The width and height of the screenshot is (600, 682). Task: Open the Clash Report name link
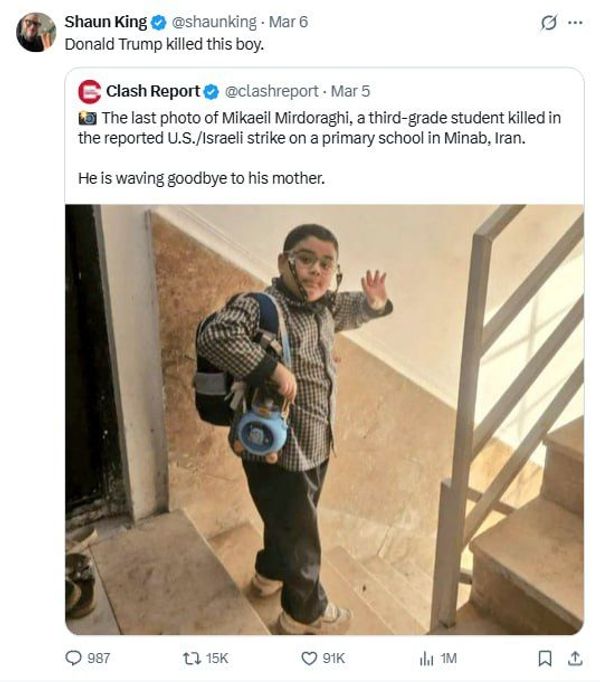tap(153, 91)
